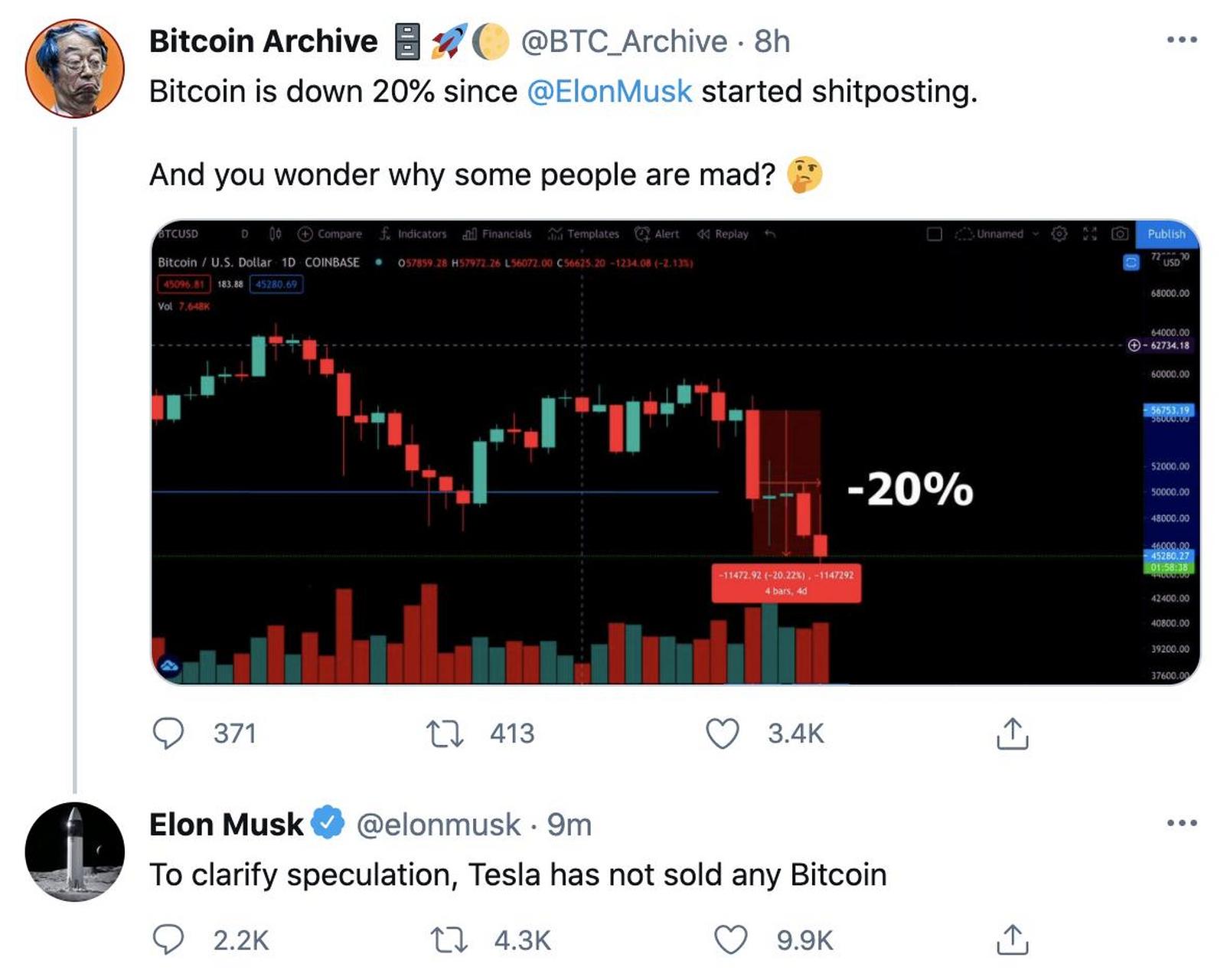Reply to Bitcoin Archive's tweet
Screen dimensions: 1227x980
point(168,733)
